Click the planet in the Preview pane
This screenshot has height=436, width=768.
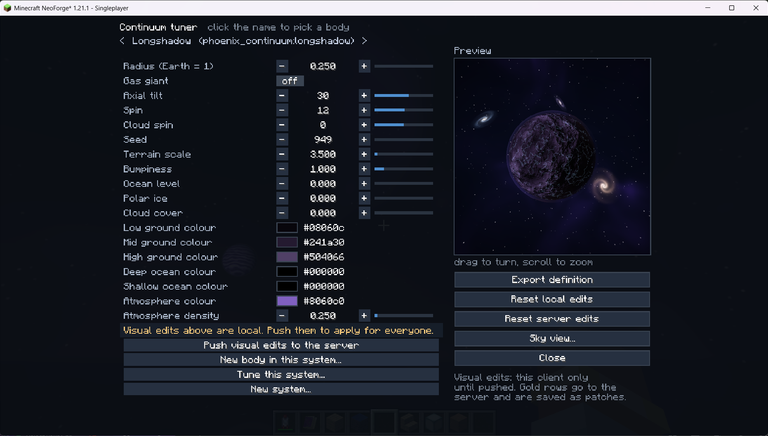pyautogui.click(x=551, y=156)
